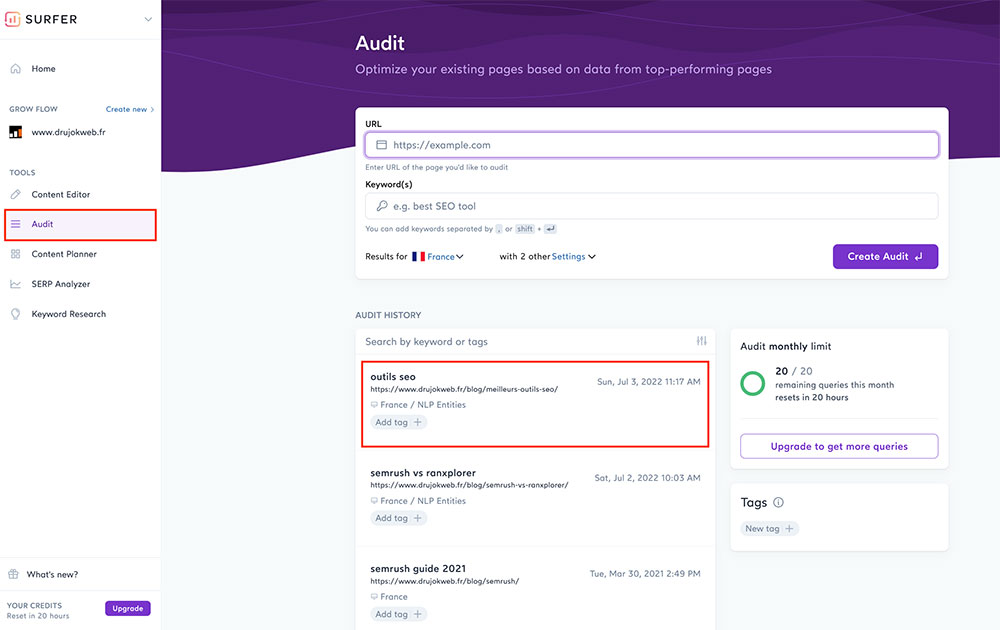
Task: Click the Upgrade credits button
Action: 128,608
